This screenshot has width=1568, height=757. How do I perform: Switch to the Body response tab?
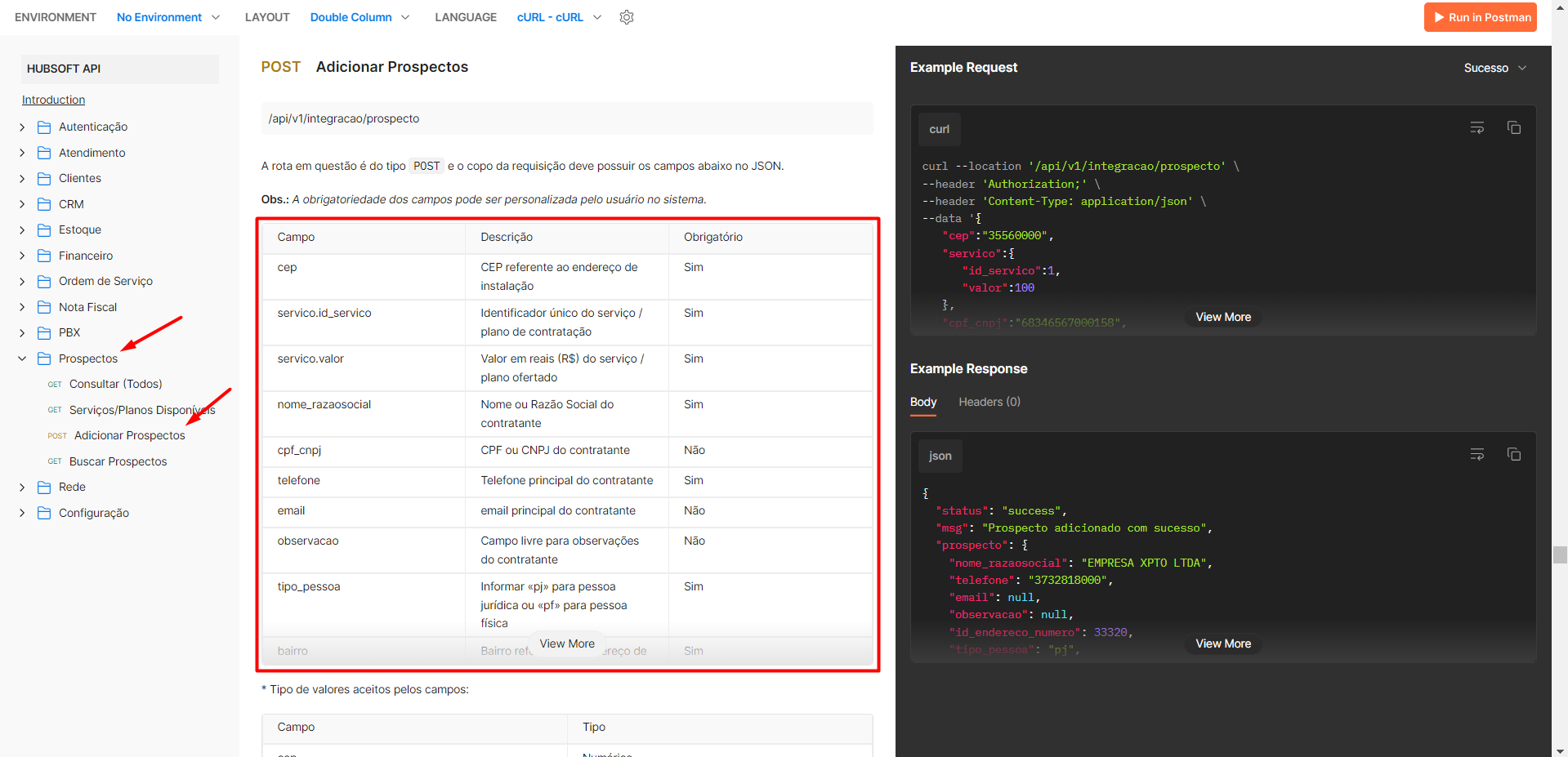(923, 402)
